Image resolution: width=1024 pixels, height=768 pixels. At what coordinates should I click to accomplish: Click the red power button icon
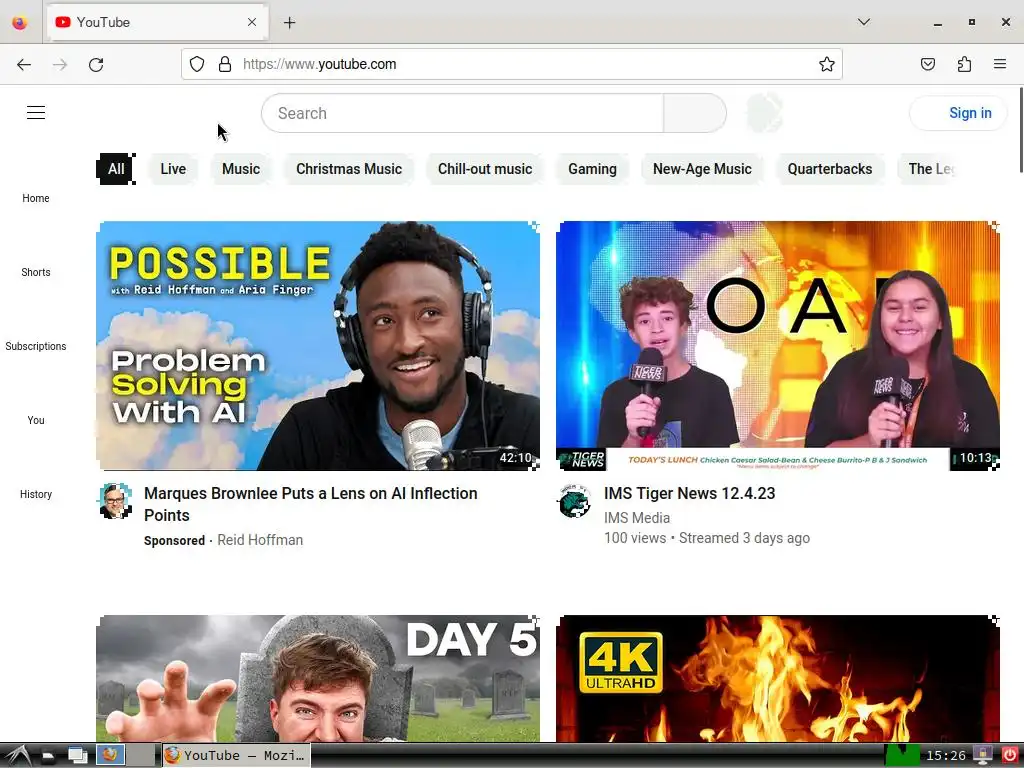tap(1010, 756)
